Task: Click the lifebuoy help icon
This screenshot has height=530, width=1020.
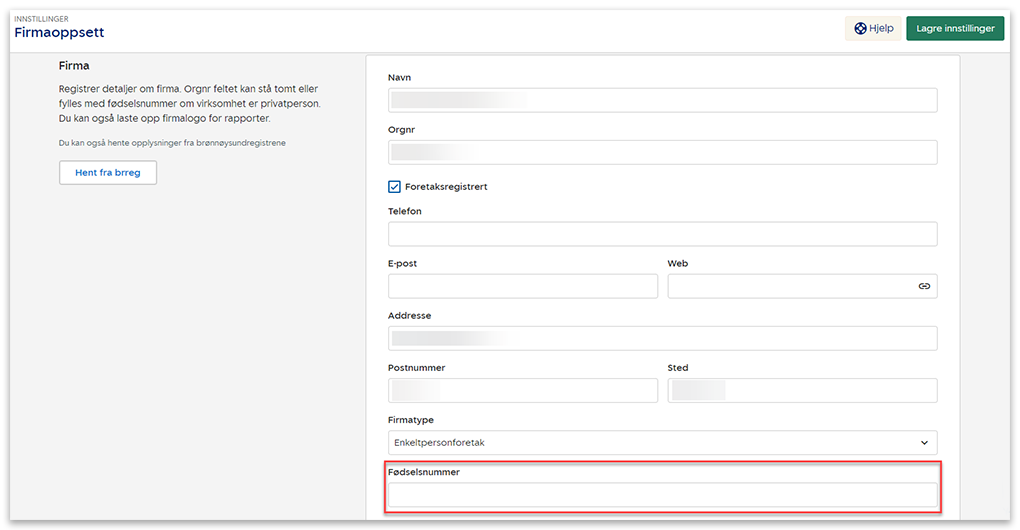Action: tap(860, 29)
